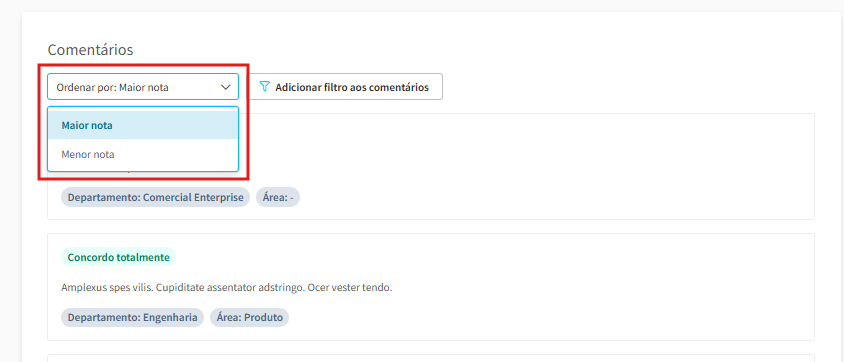Click the partially visible third comment card
Screen dimensions: 844x362
coord(431,358)
